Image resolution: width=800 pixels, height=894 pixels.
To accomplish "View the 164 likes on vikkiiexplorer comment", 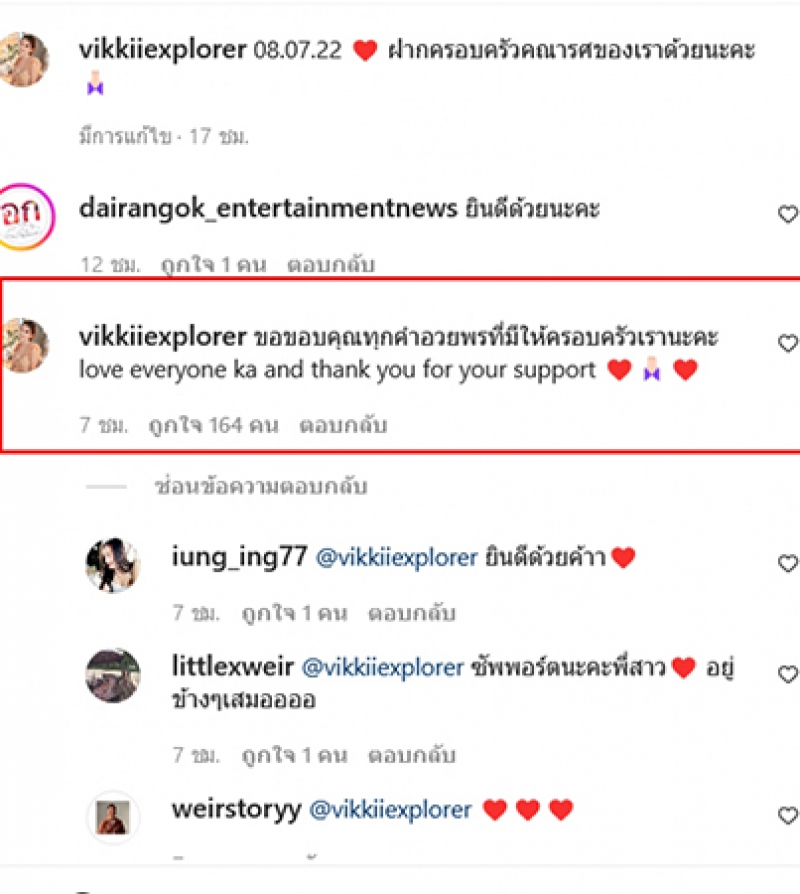I will tap(213, 425).
